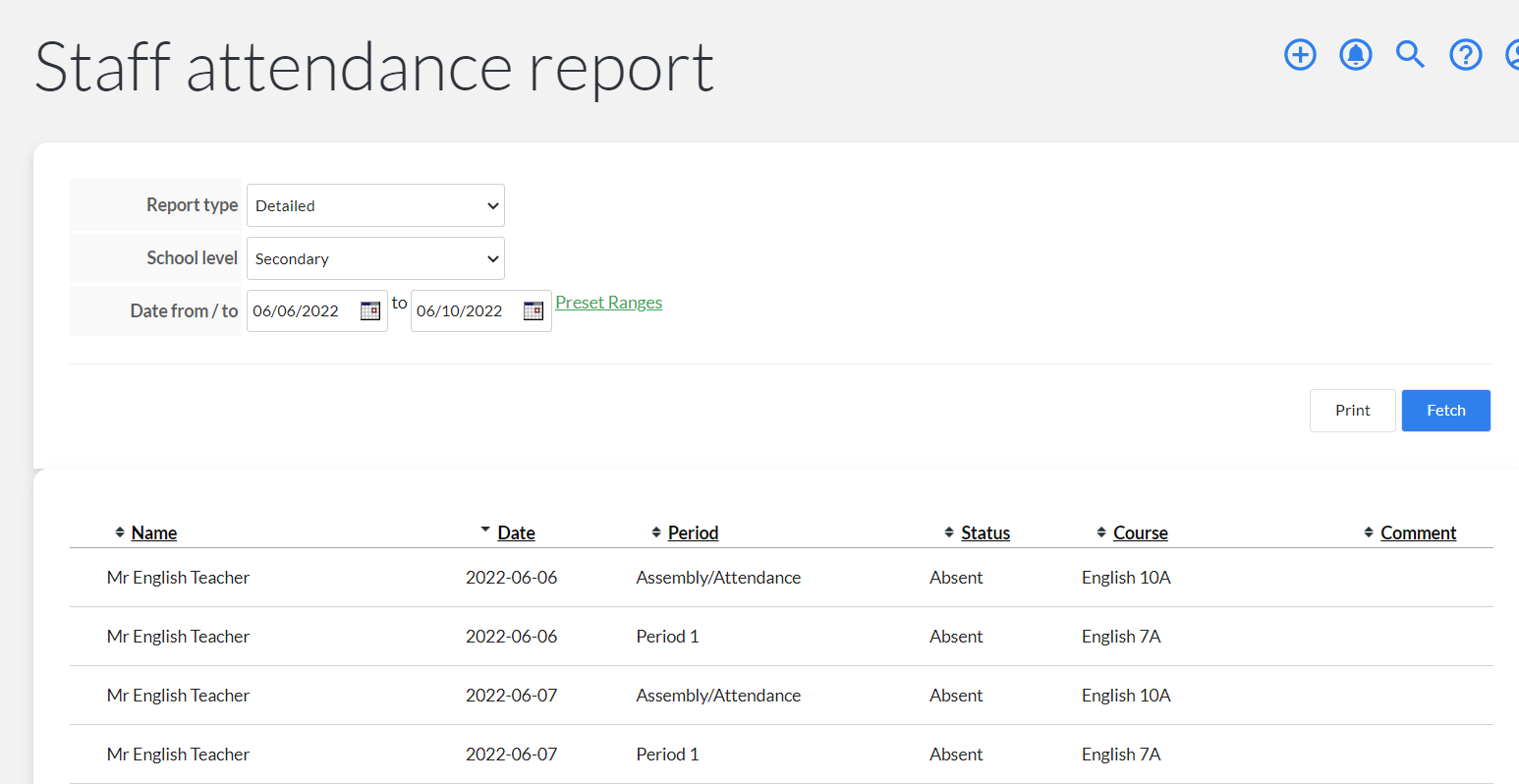Screen dimensions: 1519x784
Task: Click 2022-06-06 date in Period 1 row
Action: [x=512, y=637]
